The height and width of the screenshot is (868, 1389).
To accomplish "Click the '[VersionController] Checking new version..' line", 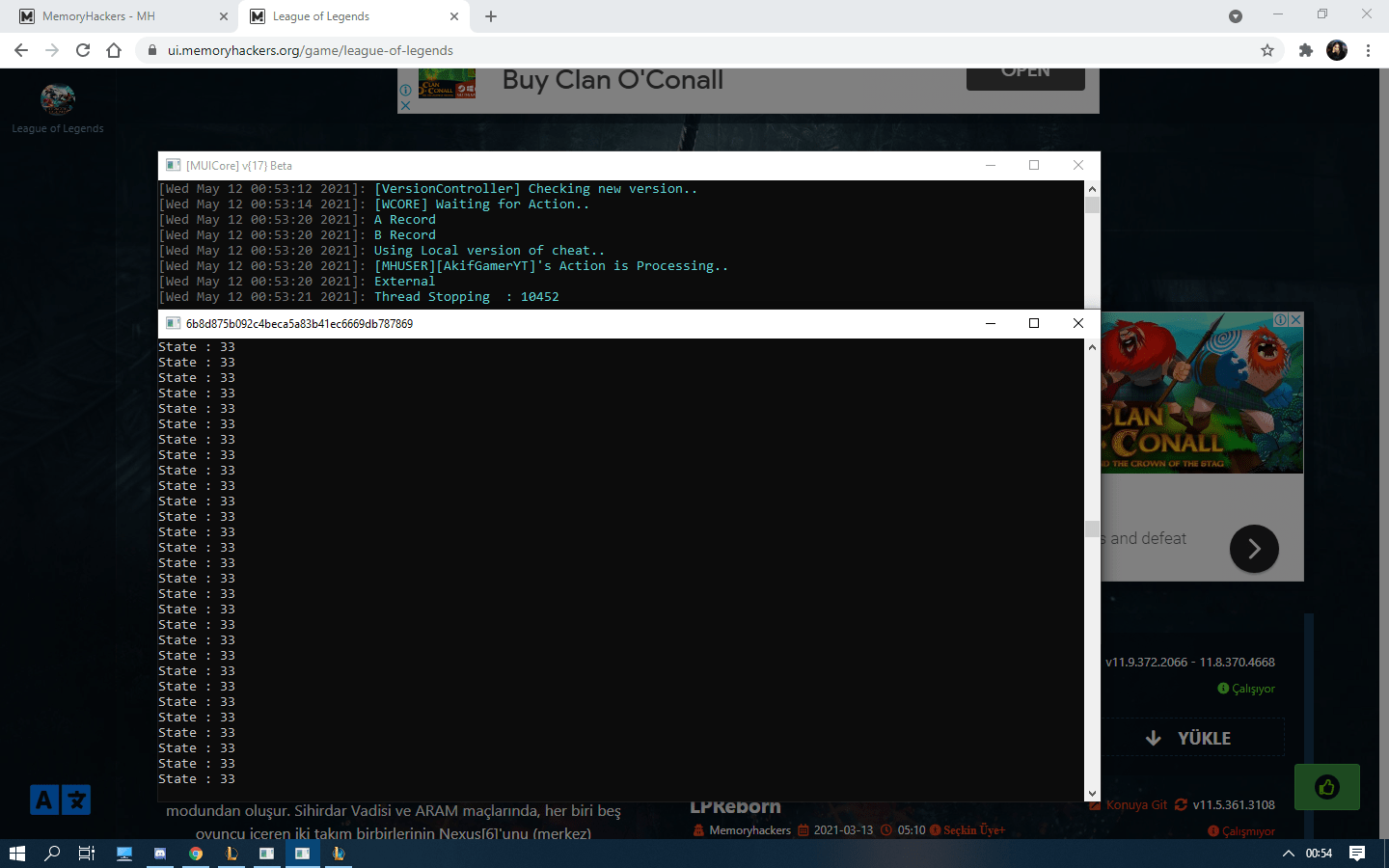I will point(536,189).
